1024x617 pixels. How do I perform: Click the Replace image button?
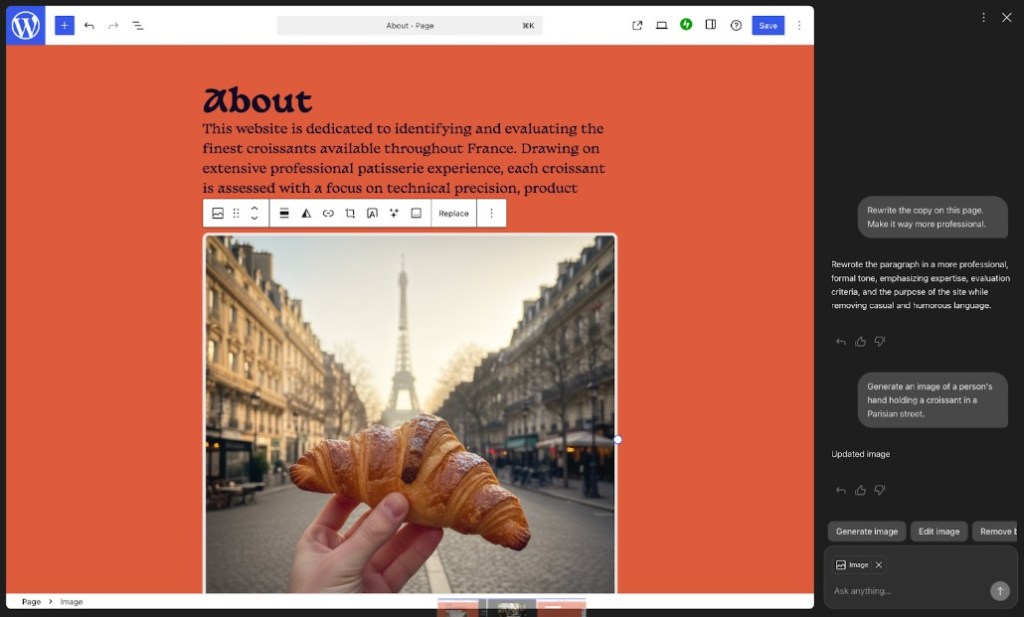[453, 213]
